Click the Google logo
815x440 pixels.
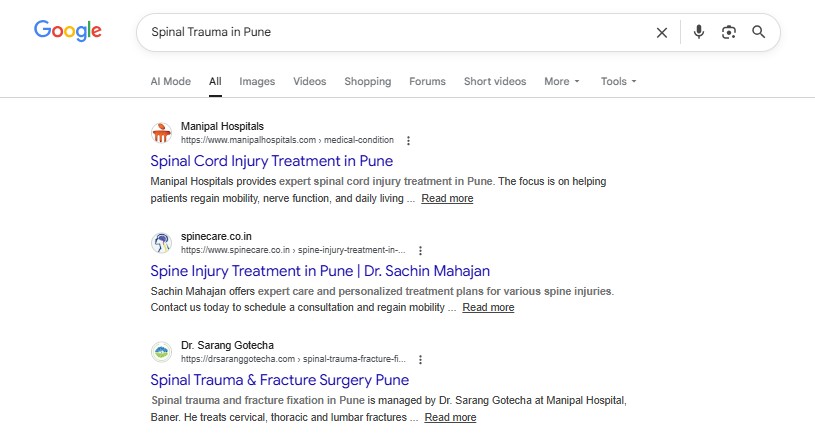[x=68, y=31]
